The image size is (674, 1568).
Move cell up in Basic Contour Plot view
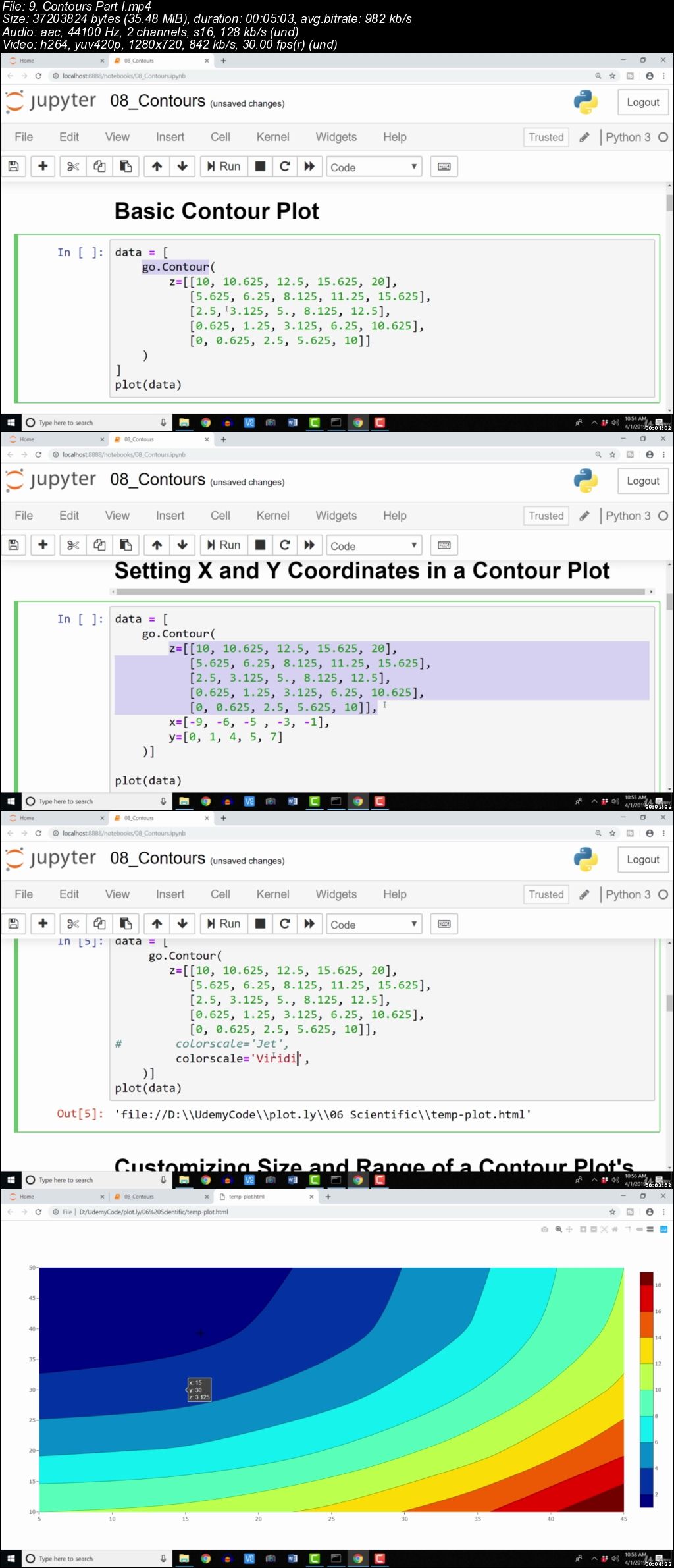(x=157, y=167)
